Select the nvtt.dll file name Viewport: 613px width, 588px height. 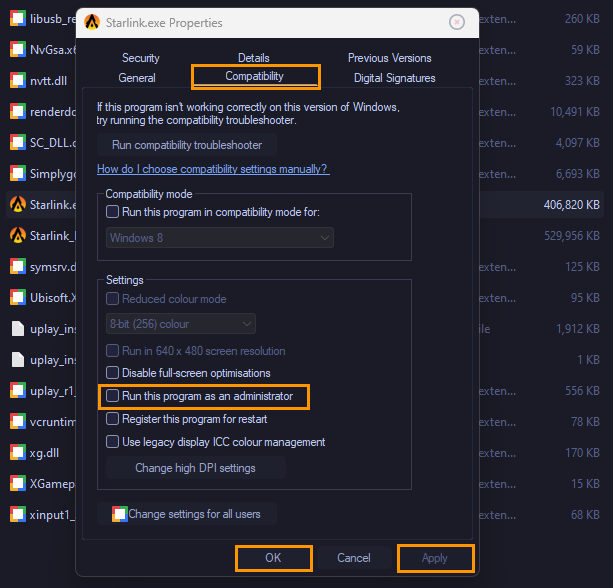48,81
